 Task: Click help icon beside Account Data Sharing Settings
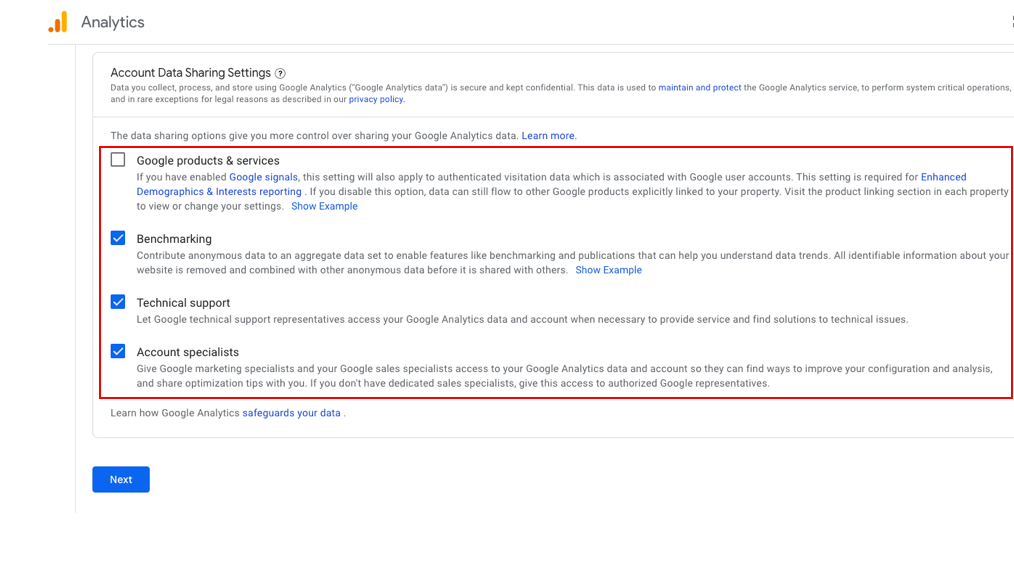pos(280,73)
